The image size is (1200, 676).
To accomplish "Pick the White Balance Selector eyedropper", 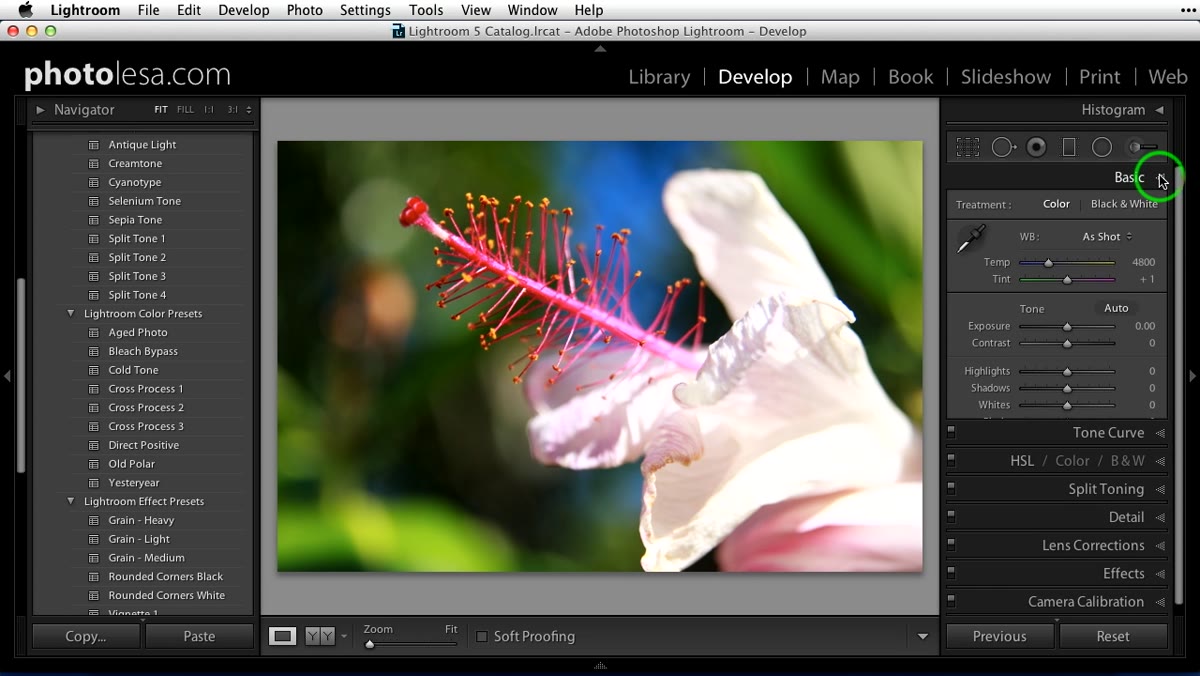I will click(x=970, y=239).
